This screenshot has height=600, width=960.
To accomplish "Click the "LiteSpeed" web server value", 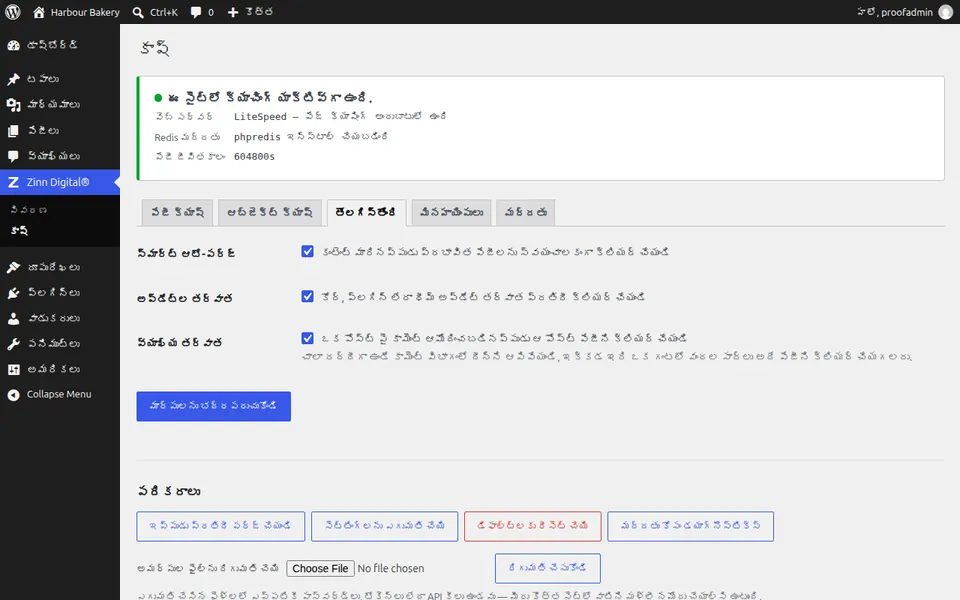I will pyautogui.click(x=260, y=116).
